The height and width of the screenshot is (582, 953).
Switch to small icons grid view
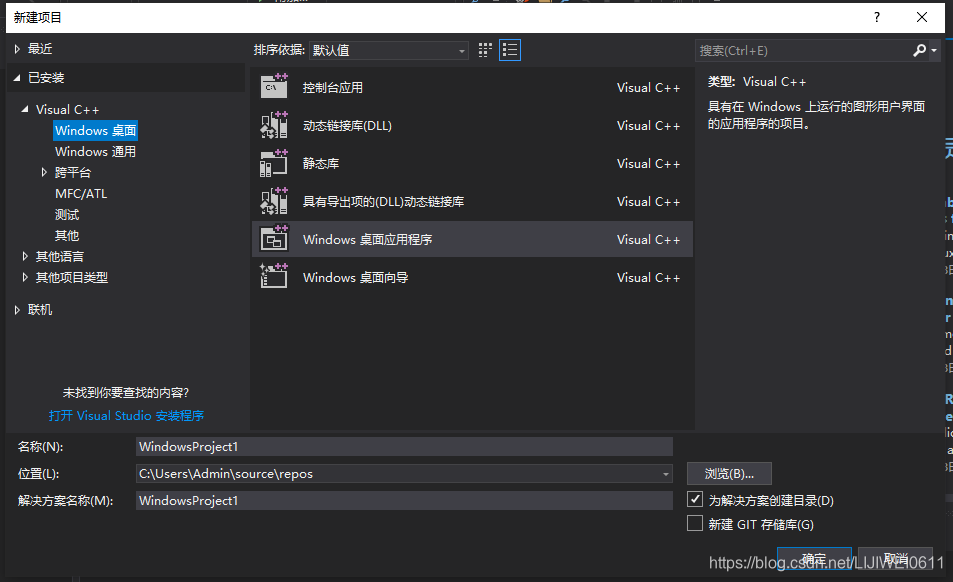coord(485,50)
